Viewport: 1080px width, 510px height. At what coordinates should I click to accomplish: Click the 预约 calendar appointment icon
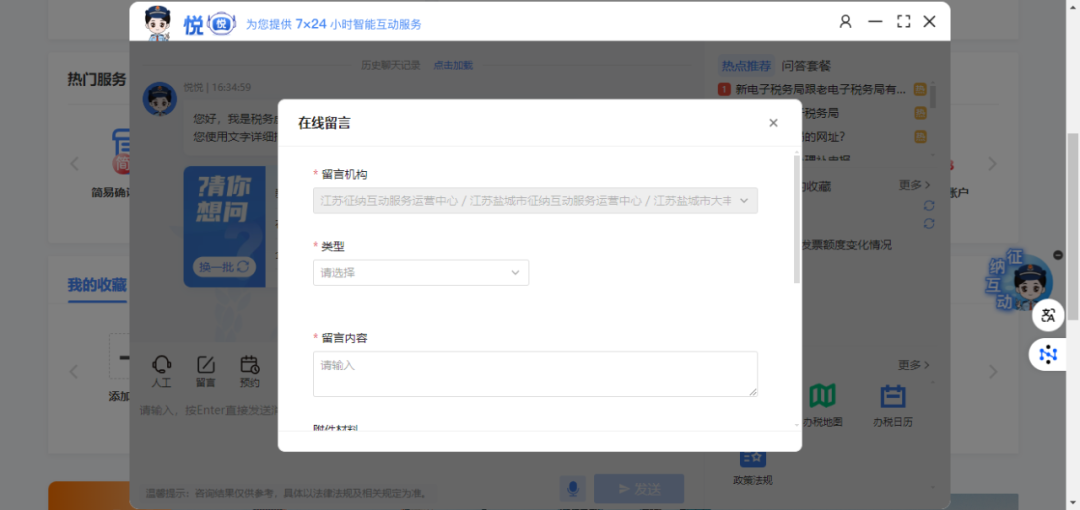pyautogui.click(x=250, y=369)
